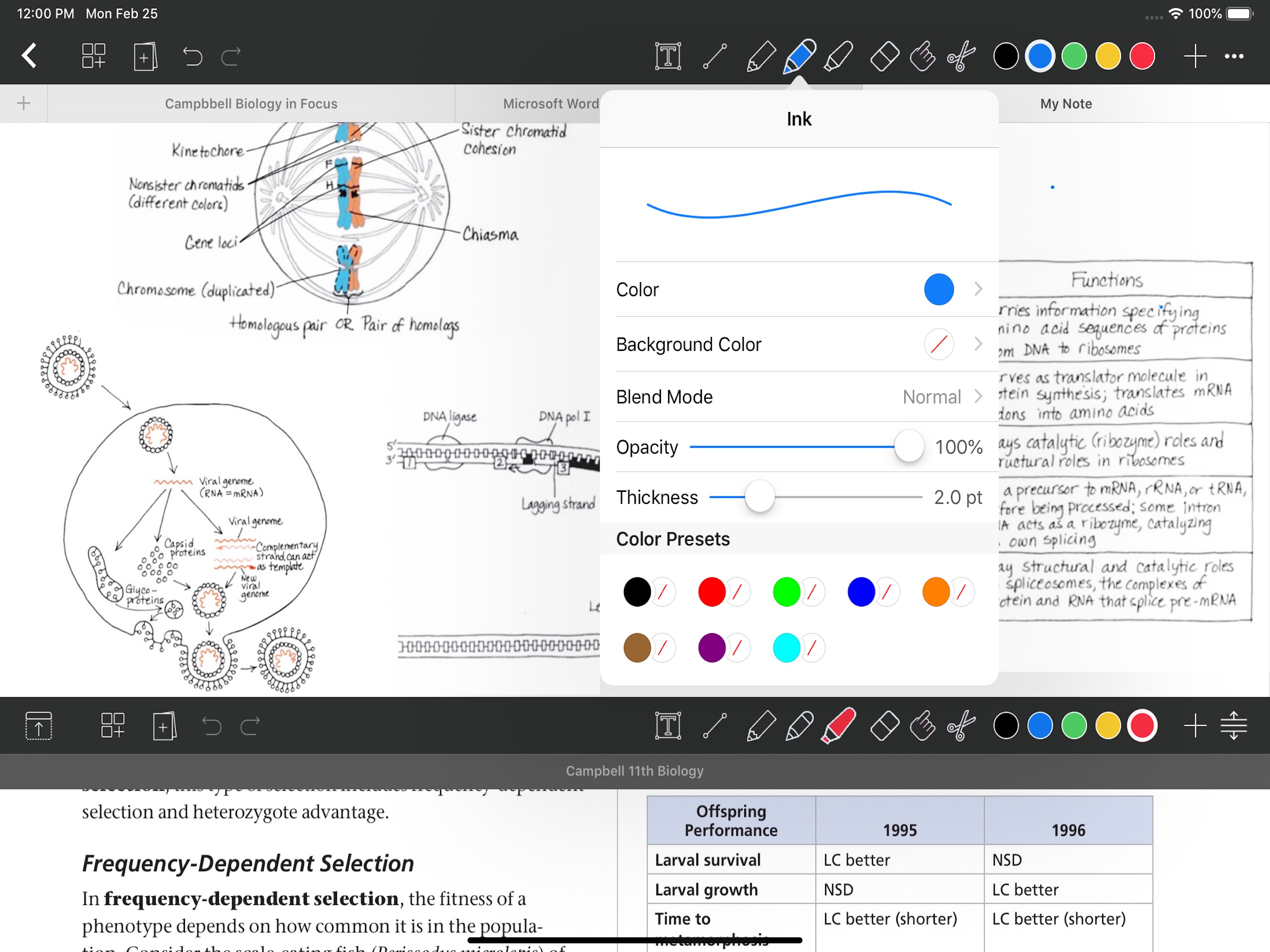
Task: Open the more options ellipsis menu
Action: coord(1234,56)
